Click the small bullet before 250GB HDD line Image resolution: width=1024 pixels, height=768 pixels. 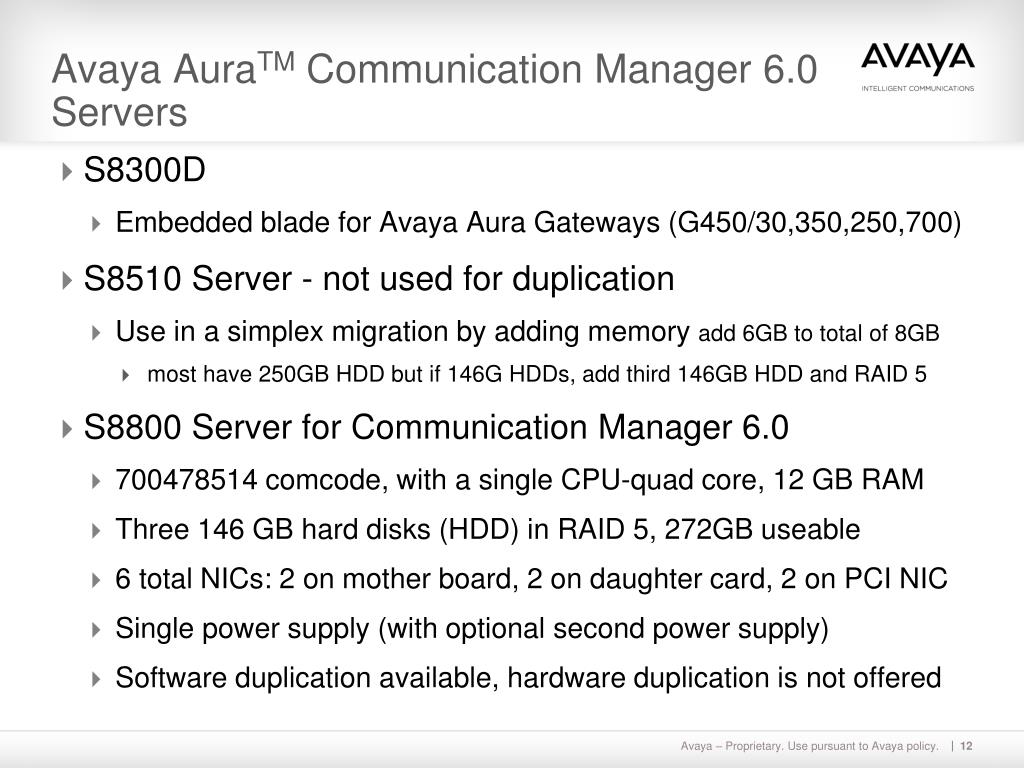click(x=126, y=376)
